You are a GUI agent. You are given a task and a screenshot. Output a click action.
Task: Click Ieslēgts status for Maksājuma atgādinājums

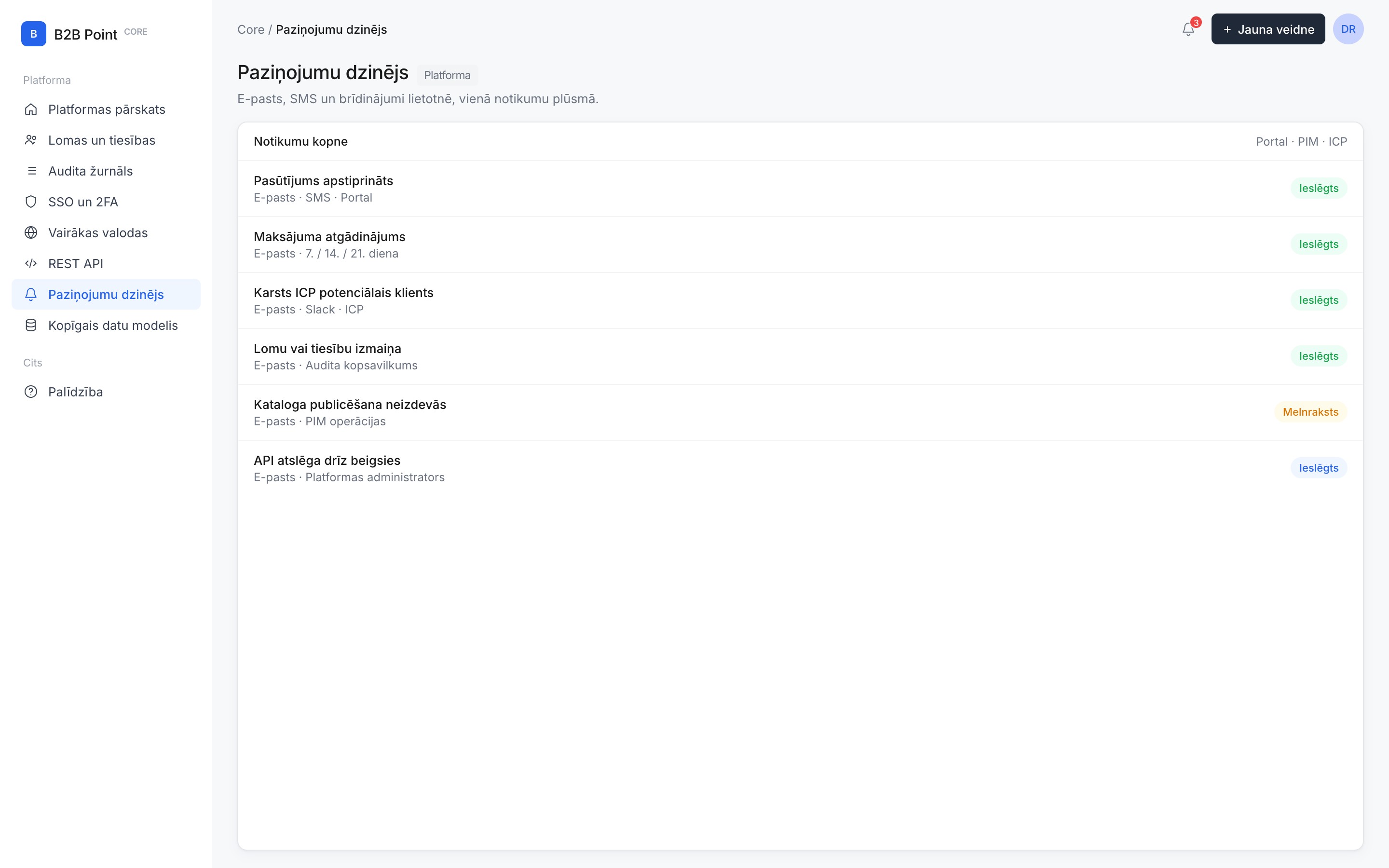click(x=1319, y=244)
